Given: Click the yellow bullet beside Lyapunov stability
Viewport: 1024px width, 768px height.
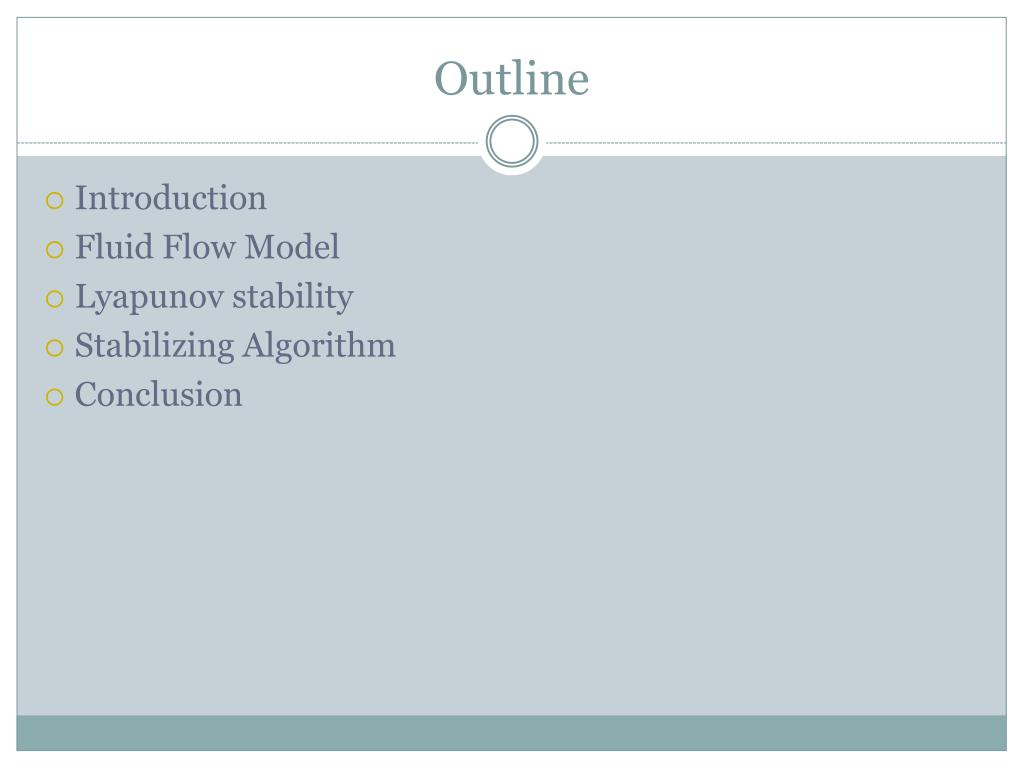Looking at the screenshot, I should tap(55, 298).
